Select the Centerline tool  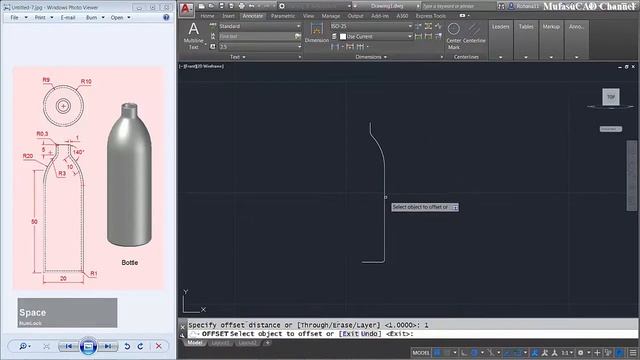click(474, 33)
